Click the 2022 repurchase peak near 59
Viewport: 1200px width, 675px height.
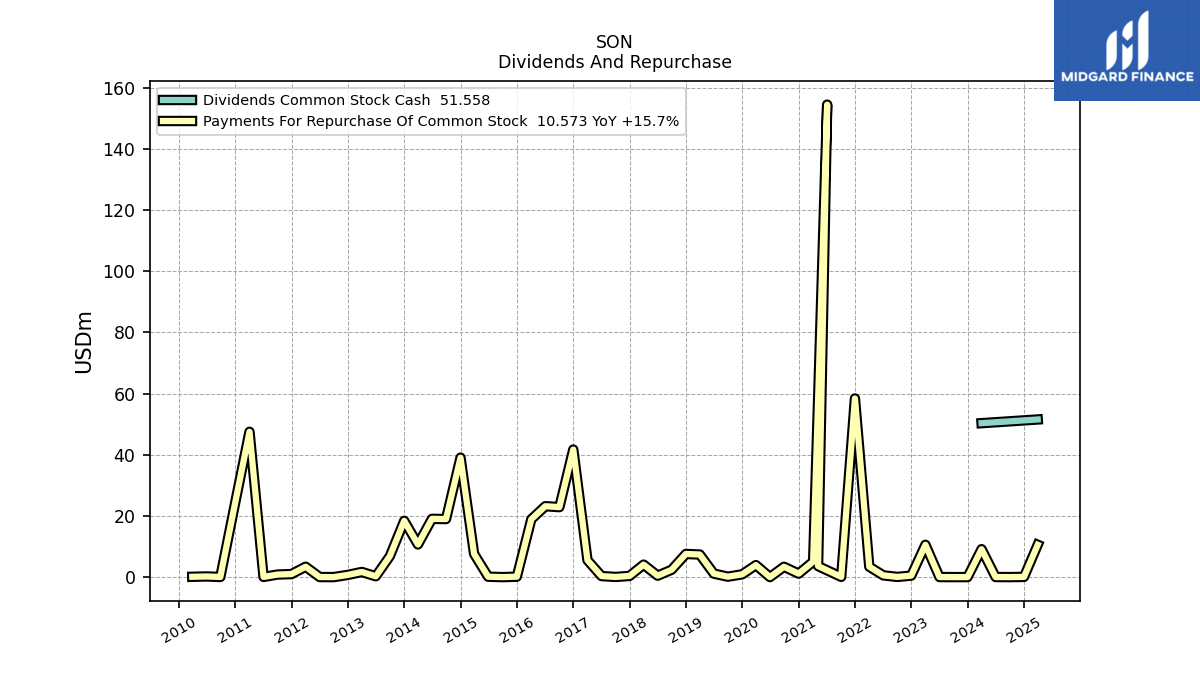click(855, 398)
